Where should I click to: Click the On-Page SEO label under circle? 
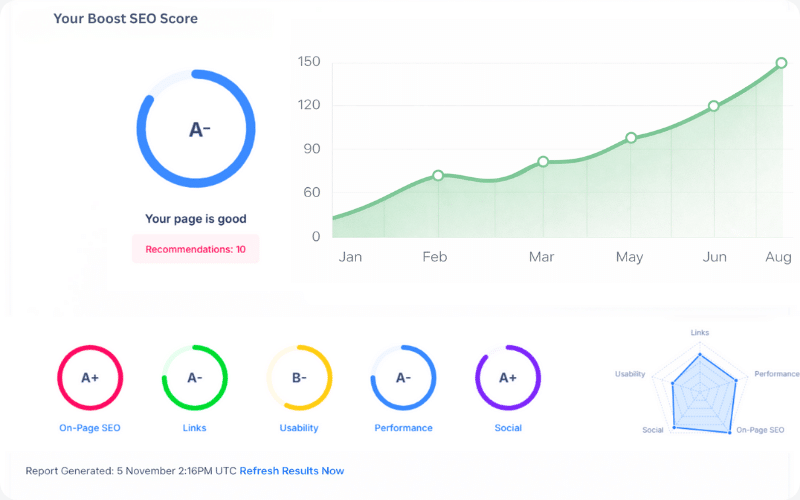tap(90, 428)
